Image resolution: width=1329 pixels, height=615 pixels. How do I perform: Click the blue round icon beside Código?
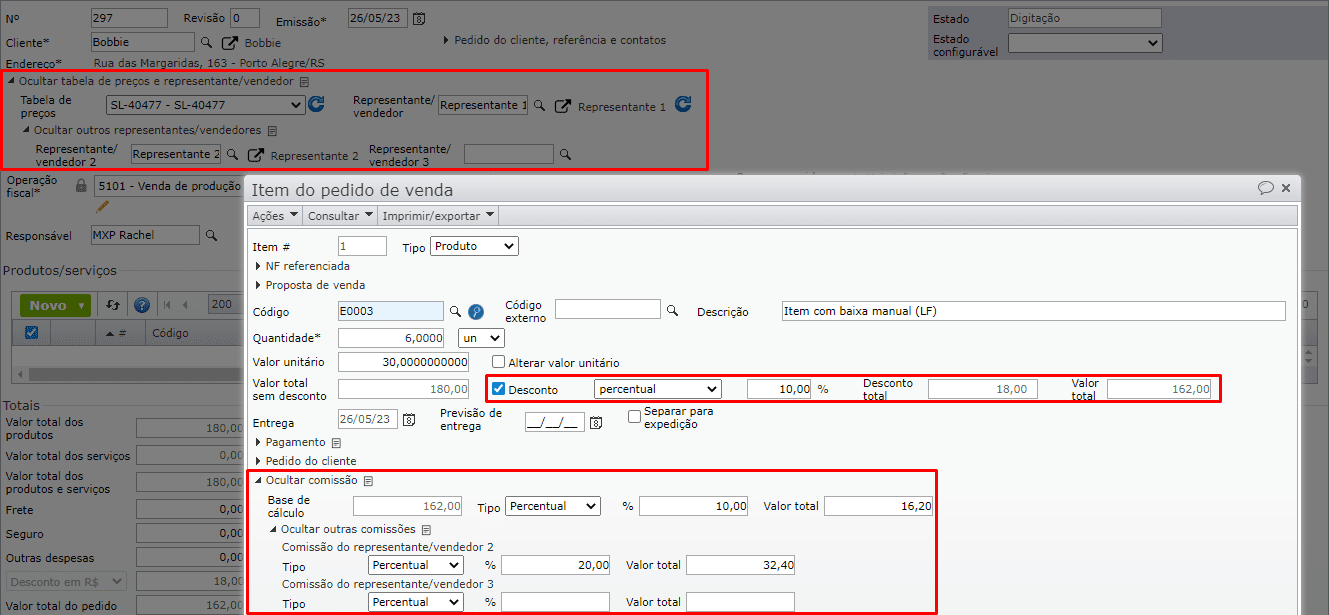(476, 312)
